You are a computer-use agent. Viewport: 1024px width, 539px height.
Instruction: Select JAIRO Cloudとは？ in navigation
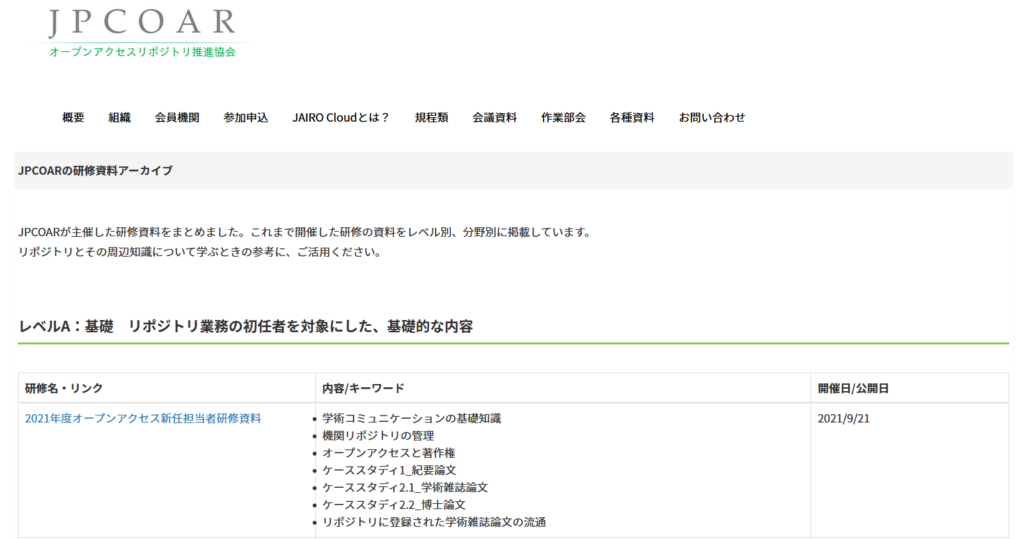pos(341,118)
